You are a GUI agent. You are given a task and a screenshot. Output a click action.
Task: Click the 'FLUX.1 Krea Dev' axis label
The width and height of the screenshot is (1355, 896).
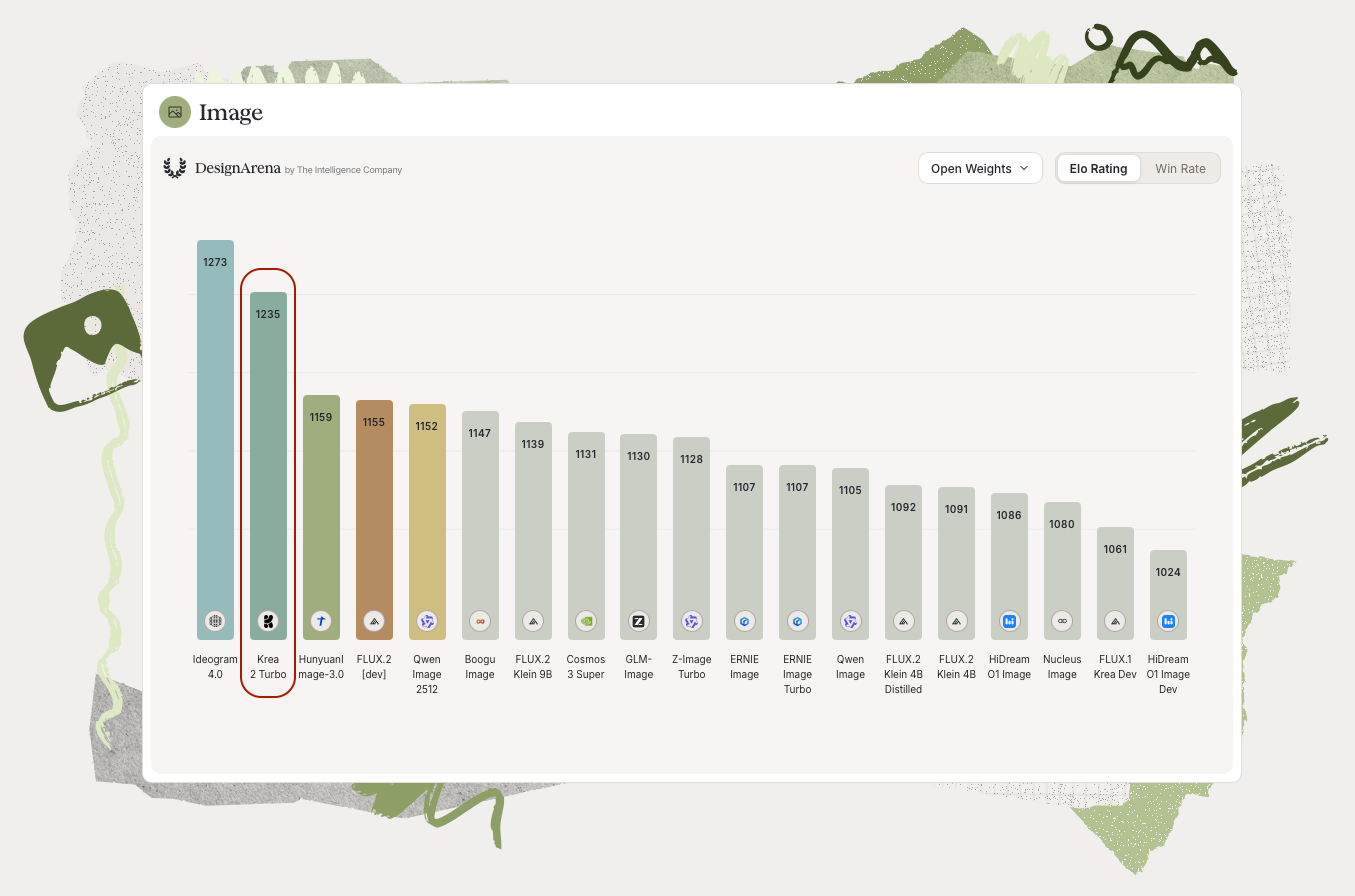1115,667
